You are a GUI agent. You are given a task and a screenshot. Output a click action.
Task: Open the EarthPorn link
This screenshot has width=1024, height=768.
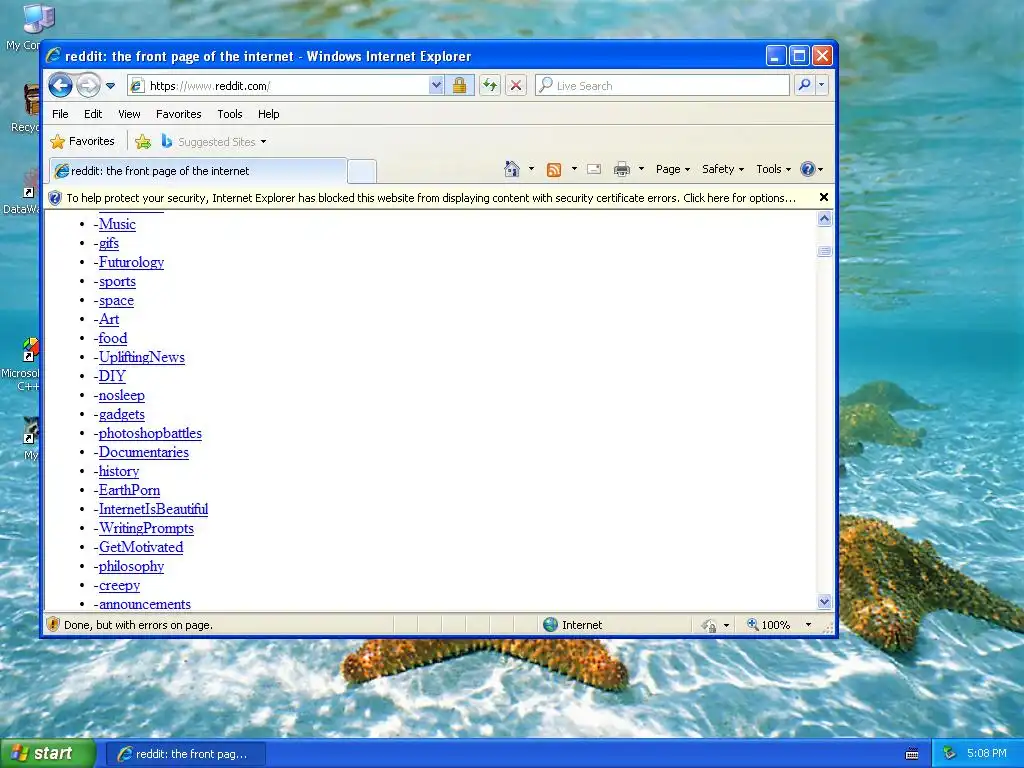pos(129,490)
